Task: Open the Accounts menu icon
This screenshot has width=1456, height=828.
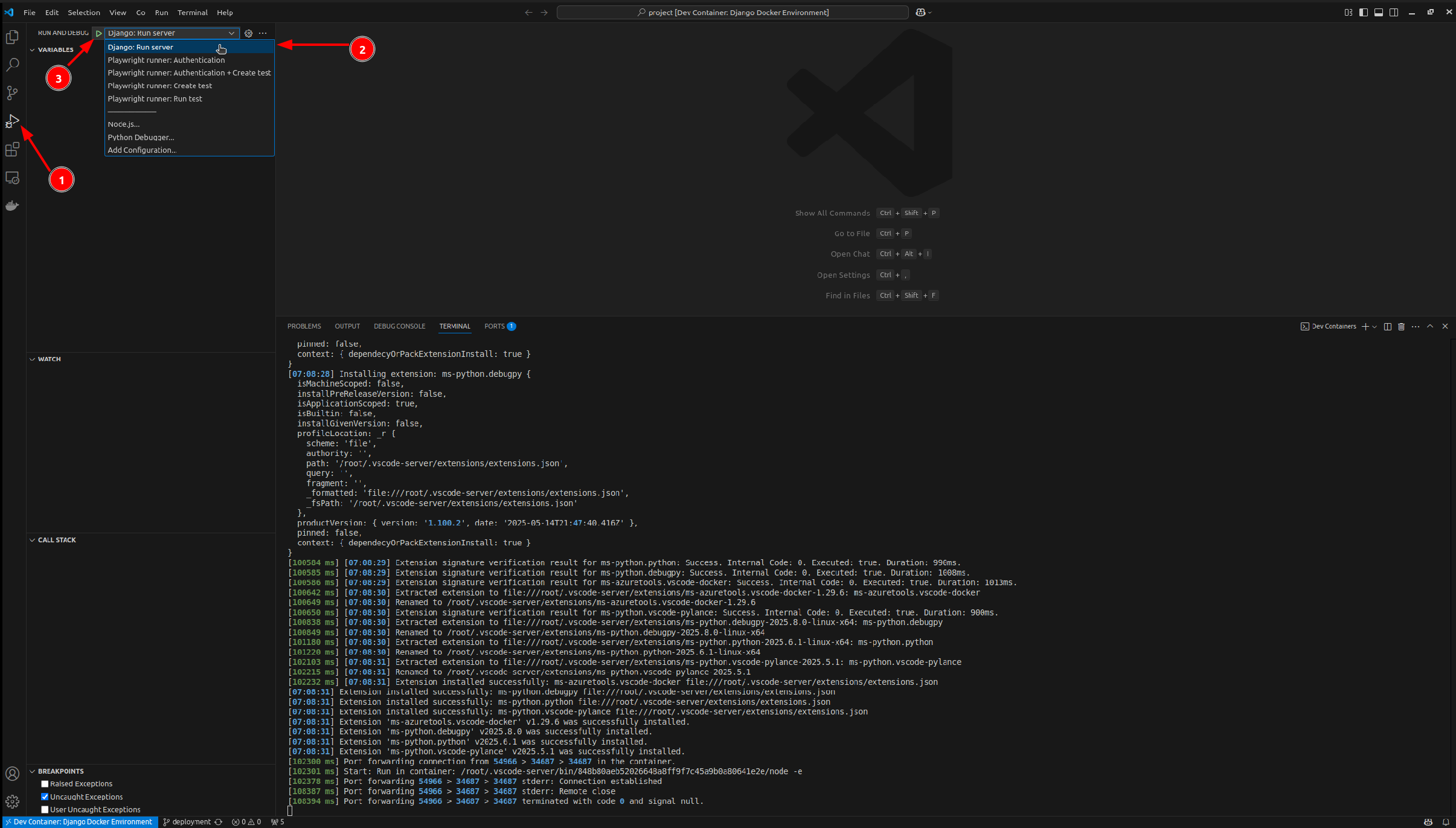Action: (x=12, y=774)
